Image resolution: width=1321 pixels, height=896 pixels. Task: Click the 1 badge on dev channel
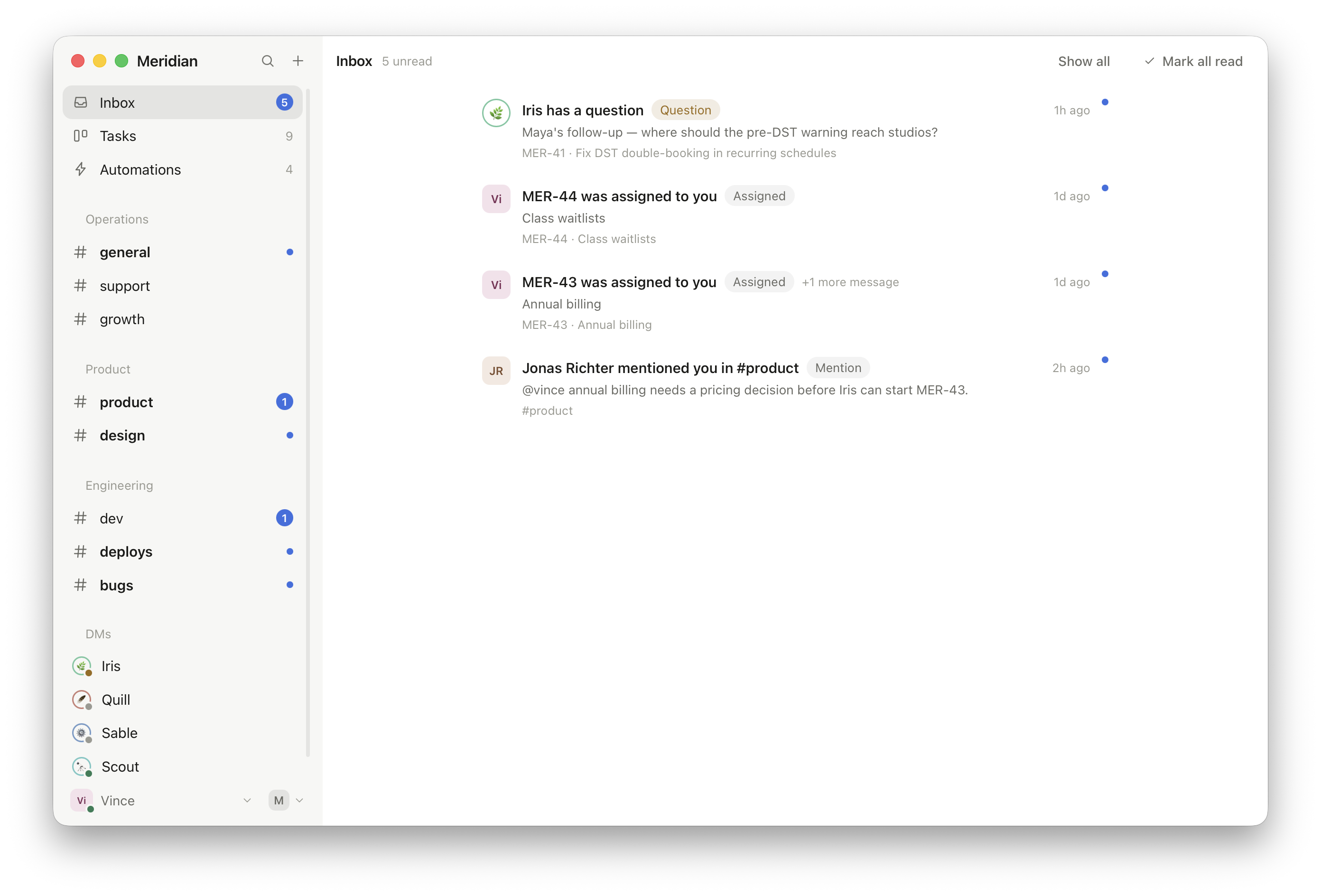[285, 518]
